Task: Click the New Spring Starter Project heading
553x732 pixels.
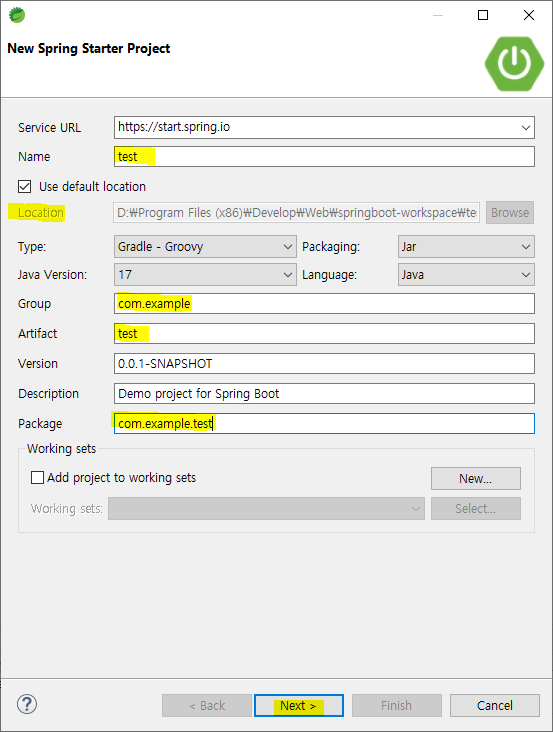Action: click(89, 49)
